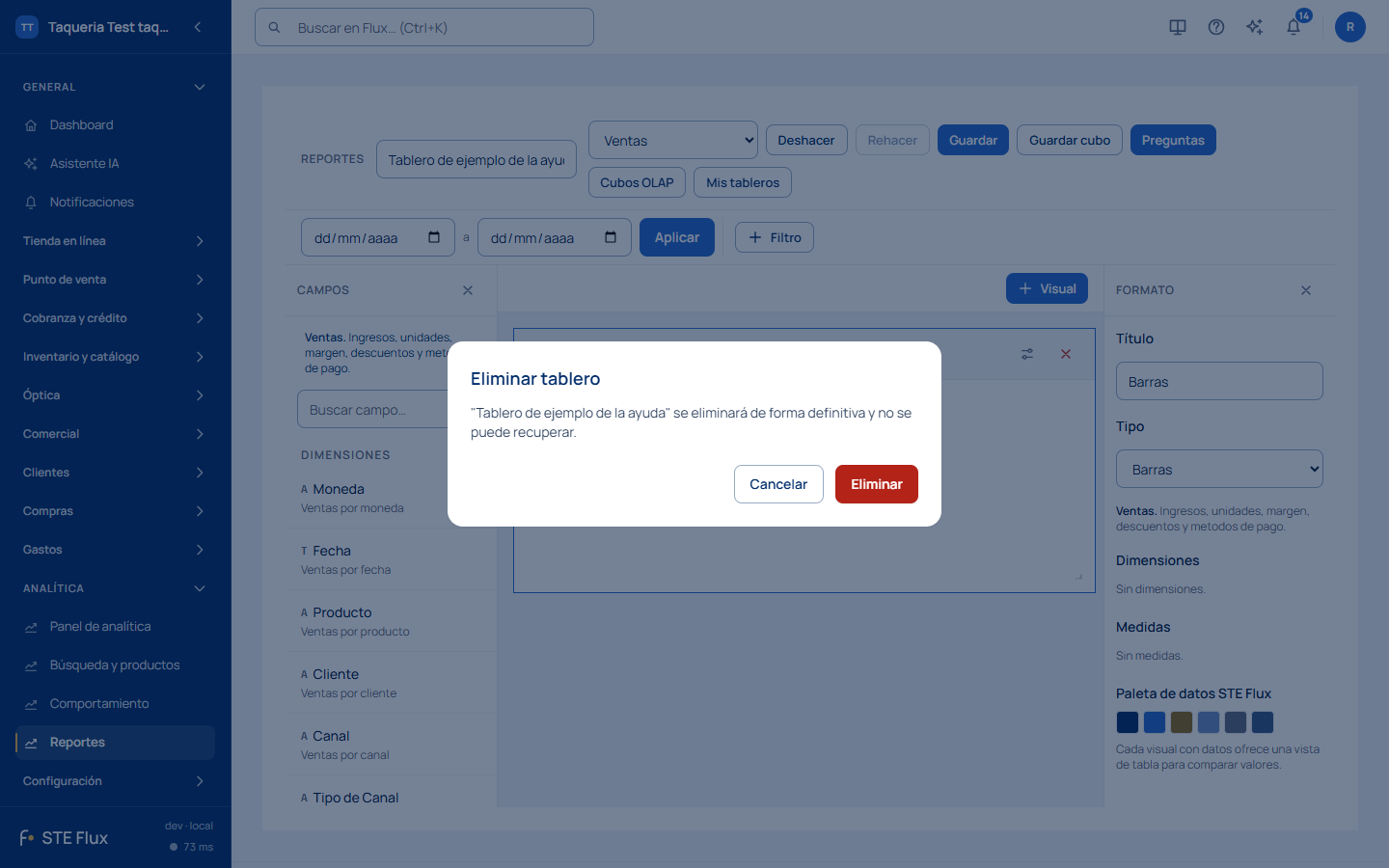Expand the Inventario y catálogo section
The width and height of the screenshot is (1389, 868).
pyautogui.click(x=115, y=357)
